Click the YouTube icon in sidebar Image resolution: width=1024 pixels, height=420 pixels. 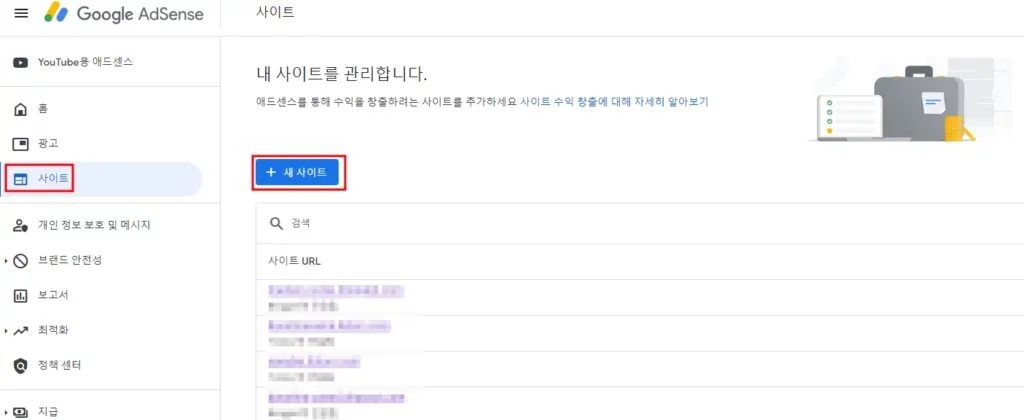coord(21,63)
